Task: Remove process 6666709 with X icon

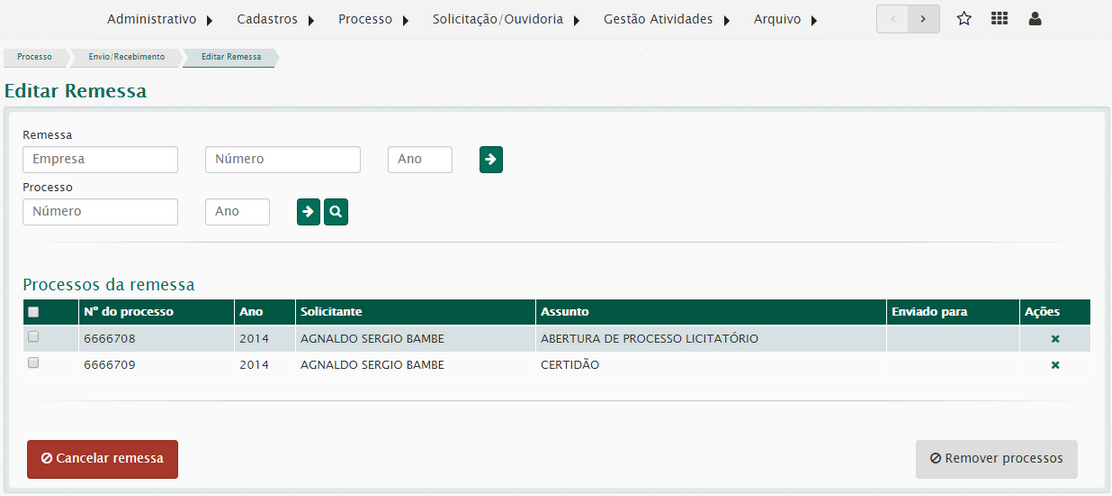Action: [x=1055, y=365]
